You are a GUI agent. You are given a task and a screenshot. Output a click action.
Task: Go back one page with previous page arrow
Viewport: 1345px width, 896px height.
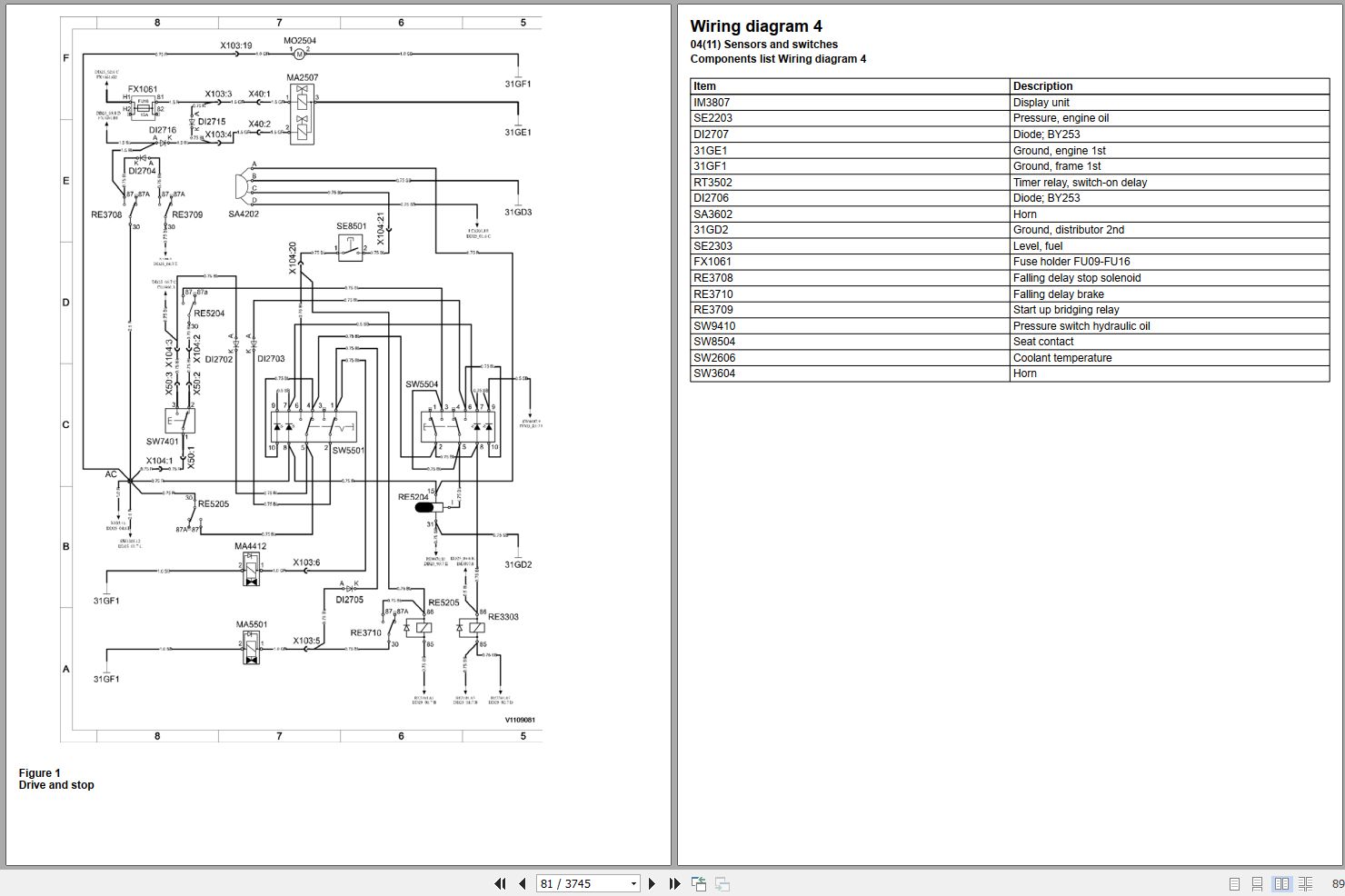tap(521, 883)
